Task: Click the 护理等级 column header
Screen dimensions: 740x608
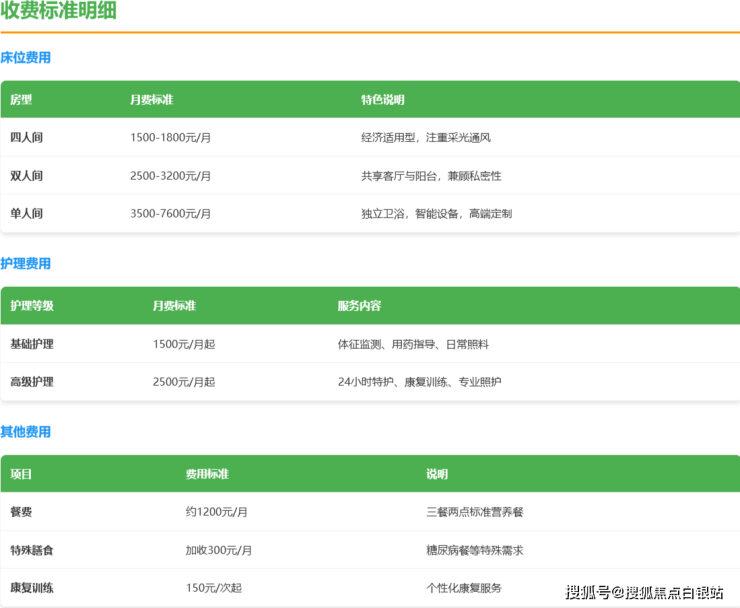Action: pos(32,306)
